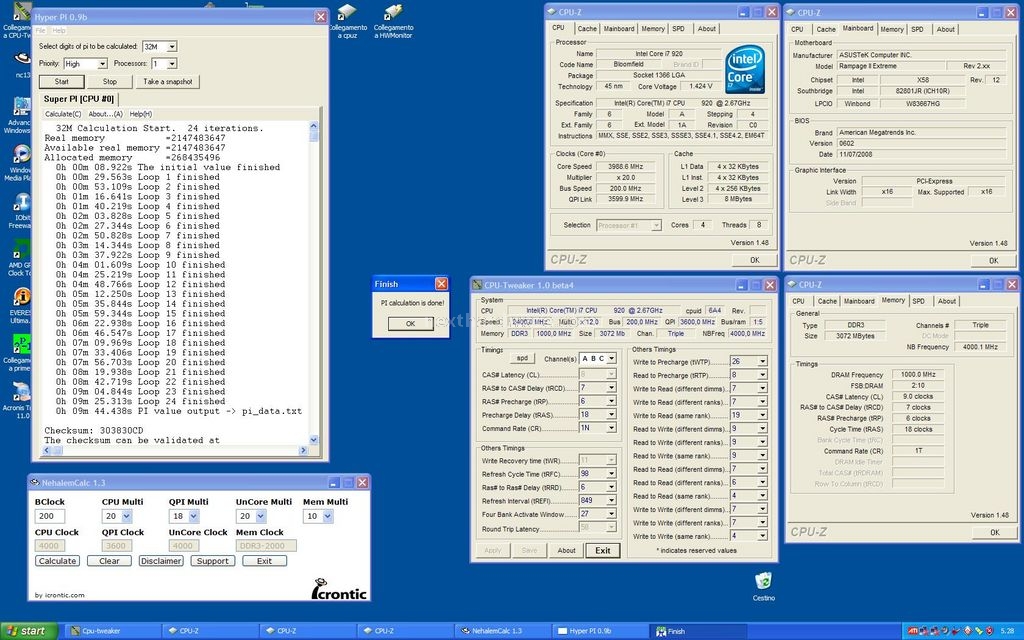
Task: Open the Advanced Windows desktop icon
Action: pyautogui.click(x=20, y=116)
